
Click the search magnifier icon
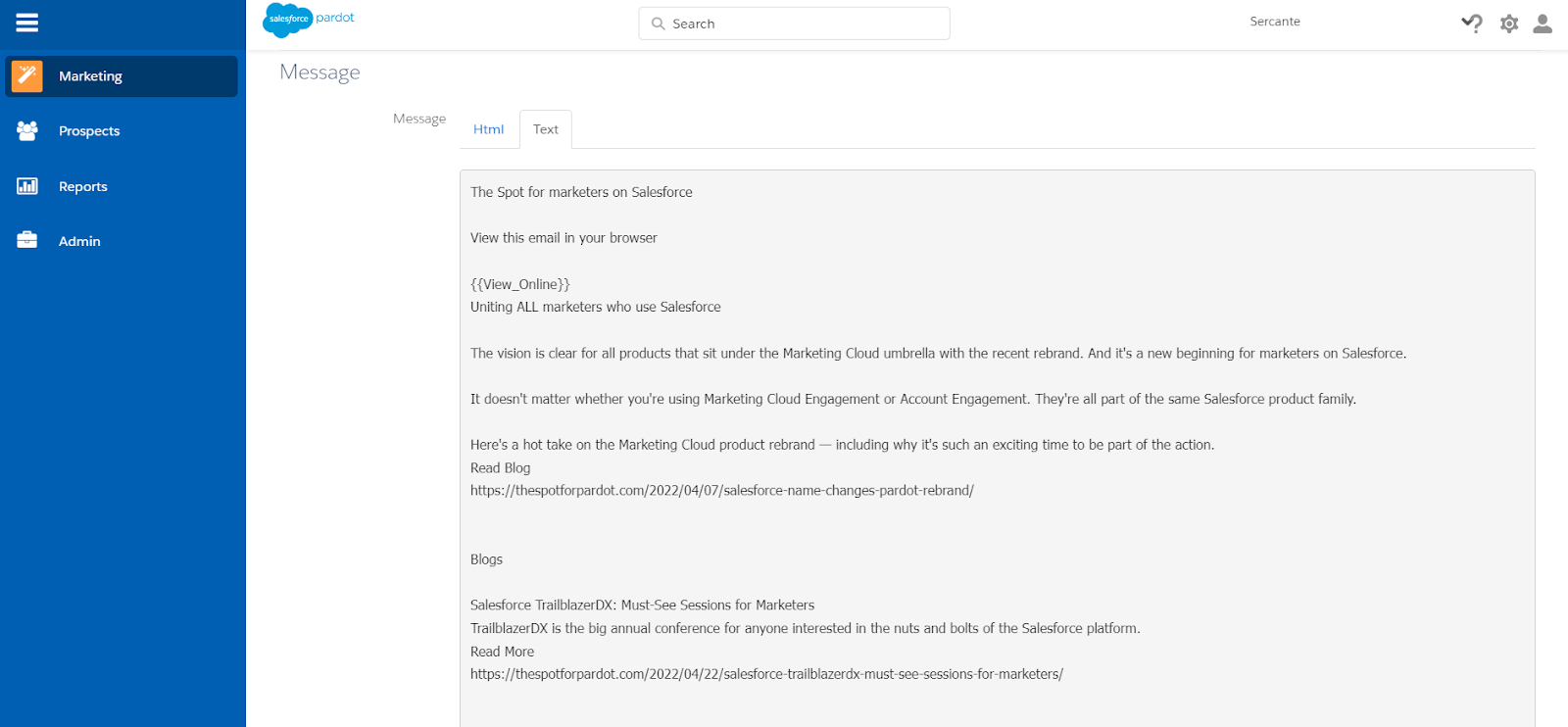tap(659, 24)
